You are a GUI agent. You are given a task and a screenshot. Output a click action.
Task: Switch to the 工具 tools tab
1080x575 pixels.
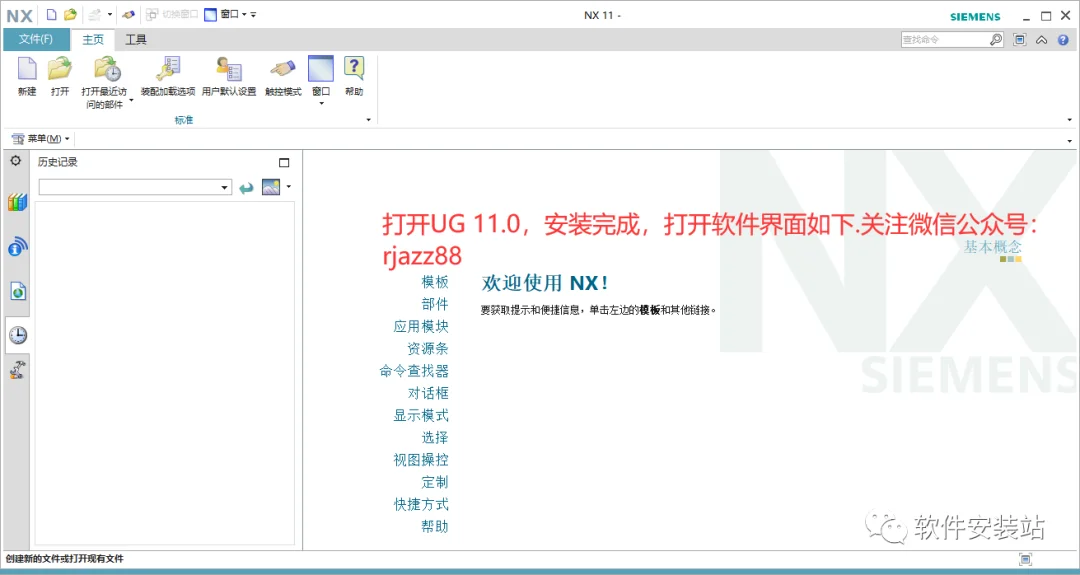[x=136, y=39]
